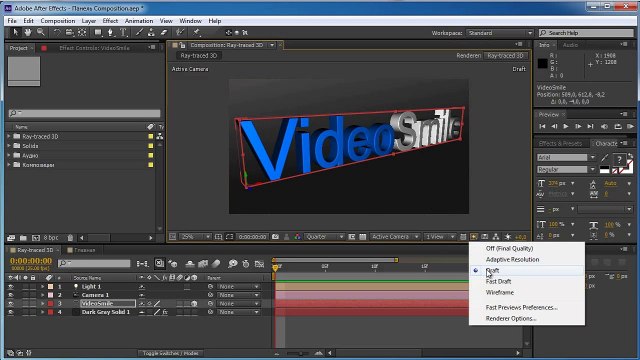The width and height of the screenshot is (640, 360).
Task: Select the Puppet Pin tool
Action: click(x=196, y=32)
